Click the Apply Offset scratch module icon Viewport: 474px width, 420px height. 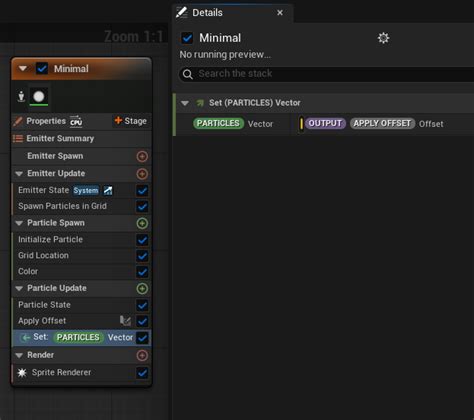coord(125,321)
